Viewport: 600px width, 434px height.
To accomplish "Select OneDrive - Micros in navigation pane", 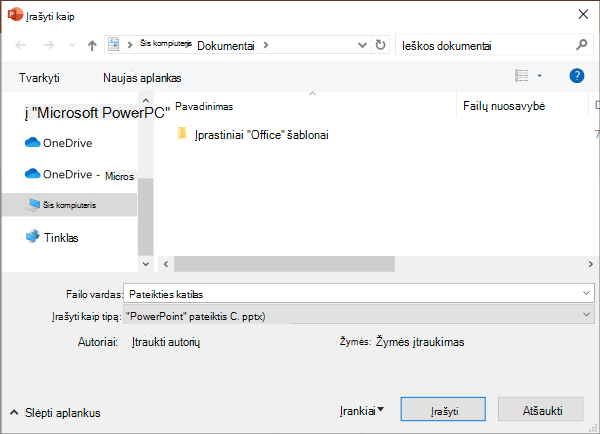I will coord(79,175).
